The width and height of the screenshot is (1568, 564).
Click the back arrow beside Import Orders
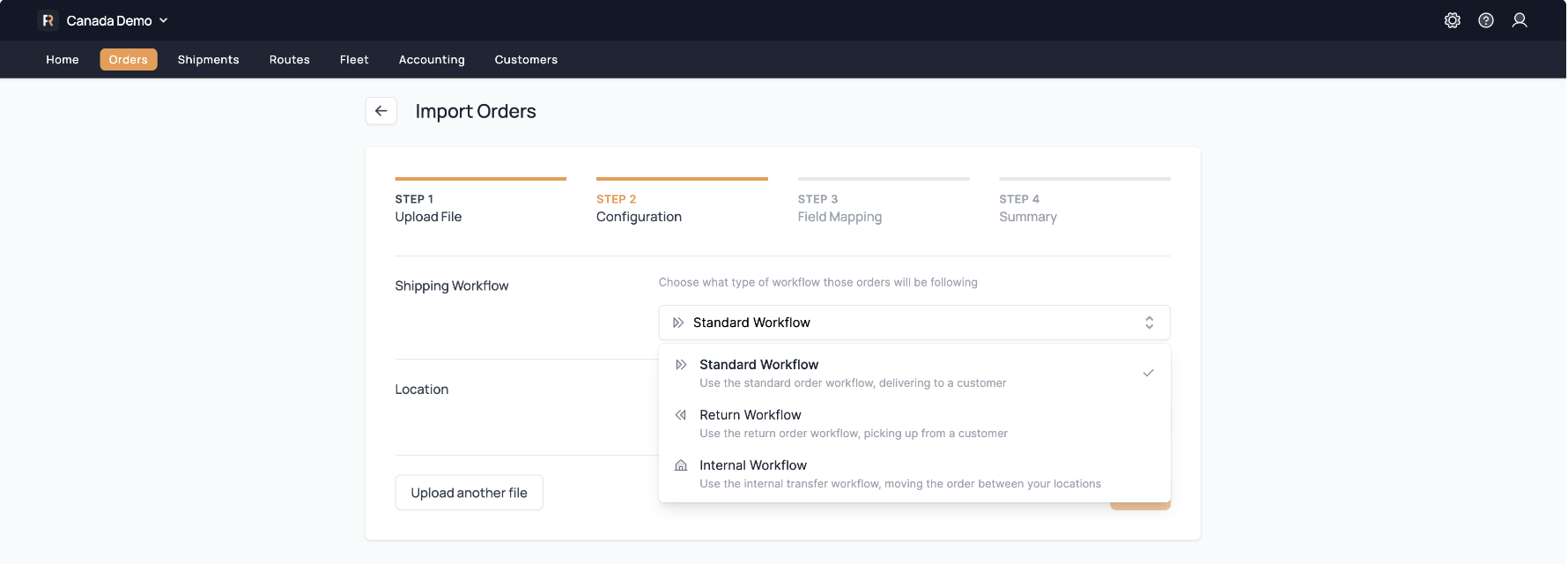pos(381,111)
